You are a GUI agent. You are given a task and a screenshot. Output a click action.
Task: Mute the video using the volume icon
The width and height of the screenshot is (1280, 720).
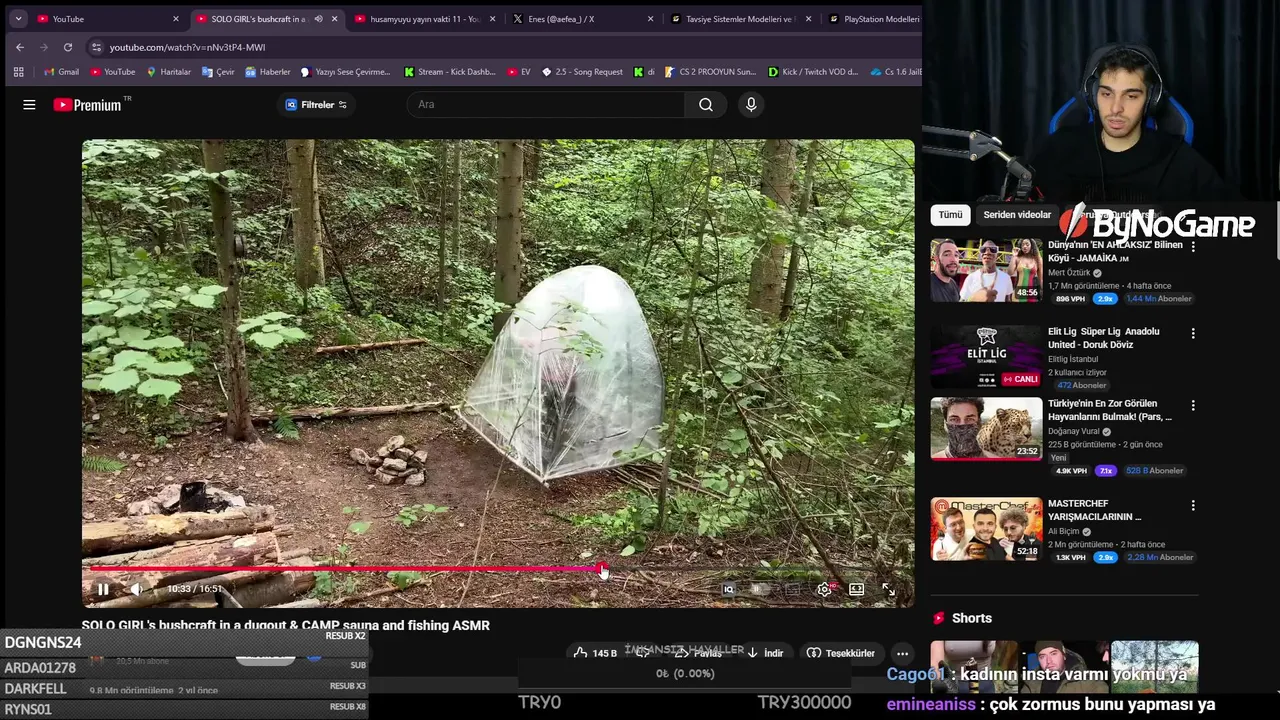point(137,589)
